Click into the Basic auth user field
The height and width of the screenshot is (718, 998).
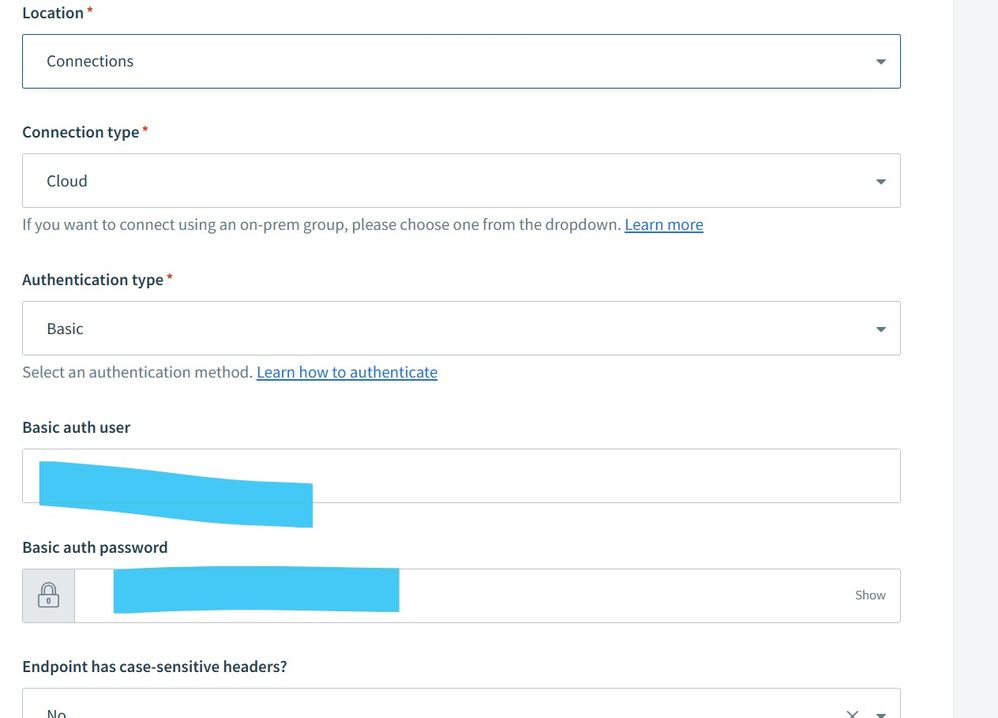(x=500, y=475)
